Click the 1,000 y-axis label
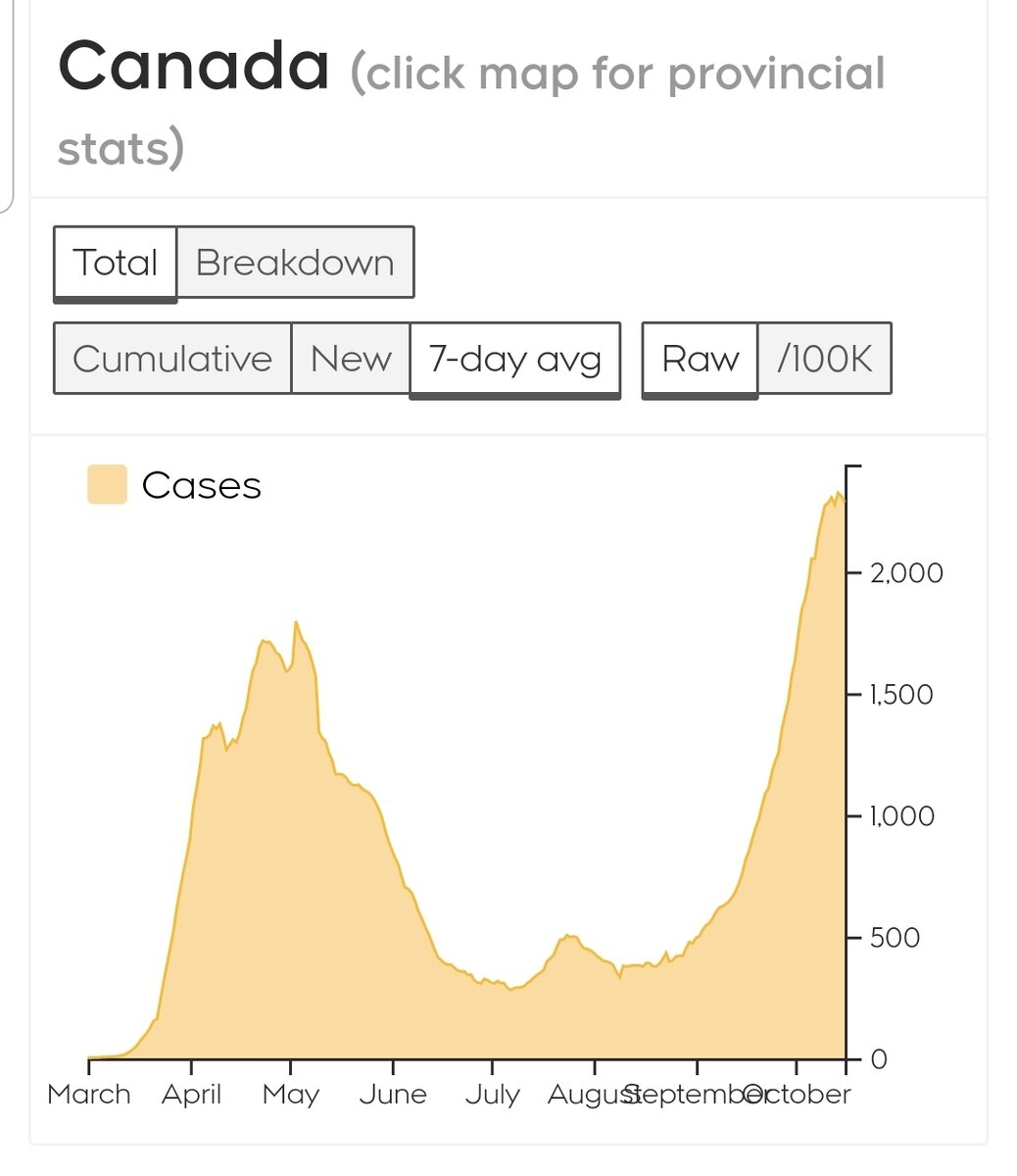The image size is (1017, 1176). coord(901,816)
